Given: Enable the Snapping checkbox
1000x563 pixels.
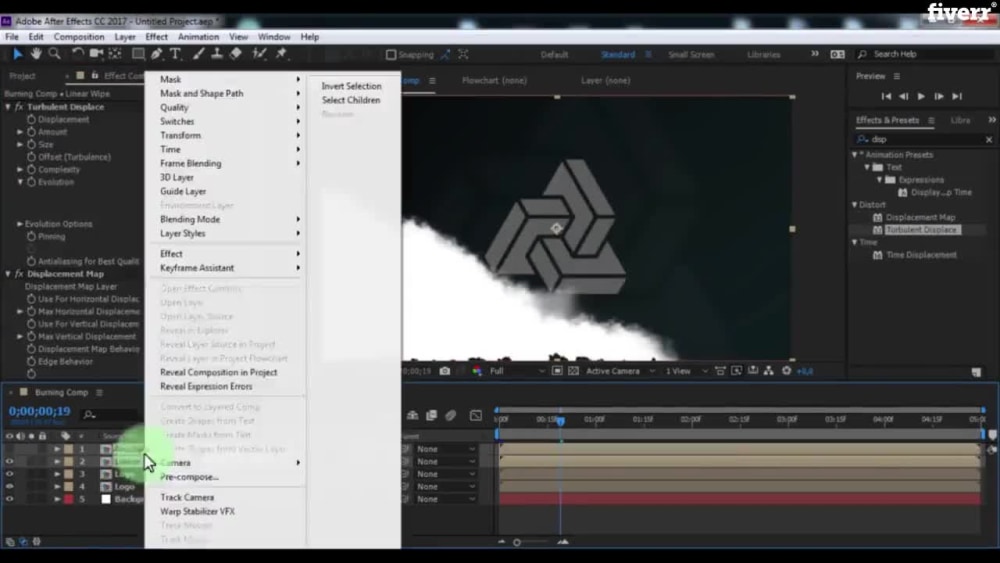Looking at the screenshot, I should (x=391, y=55).
